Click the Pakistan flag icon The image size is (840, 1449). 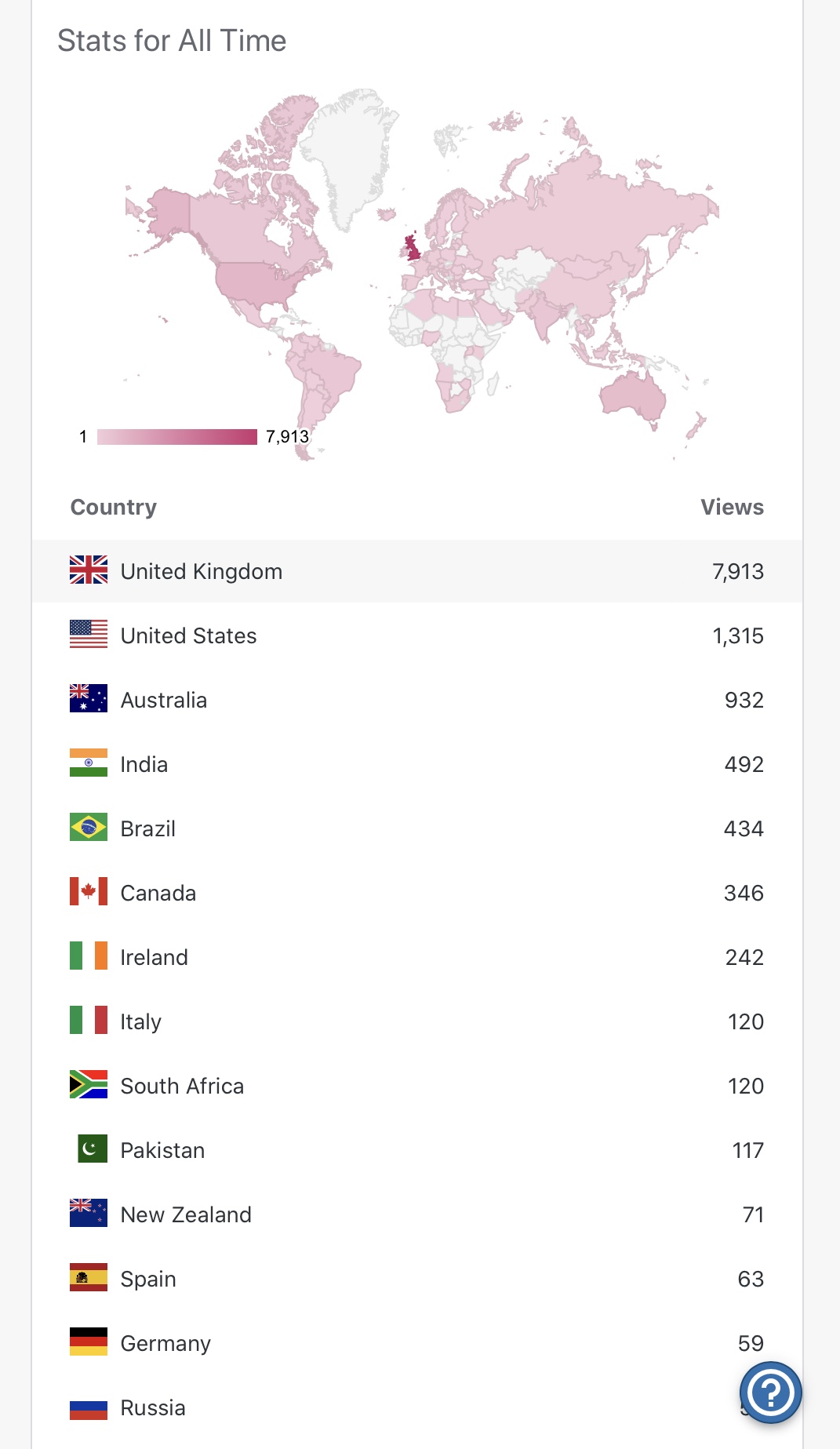tap(92, 1149)
